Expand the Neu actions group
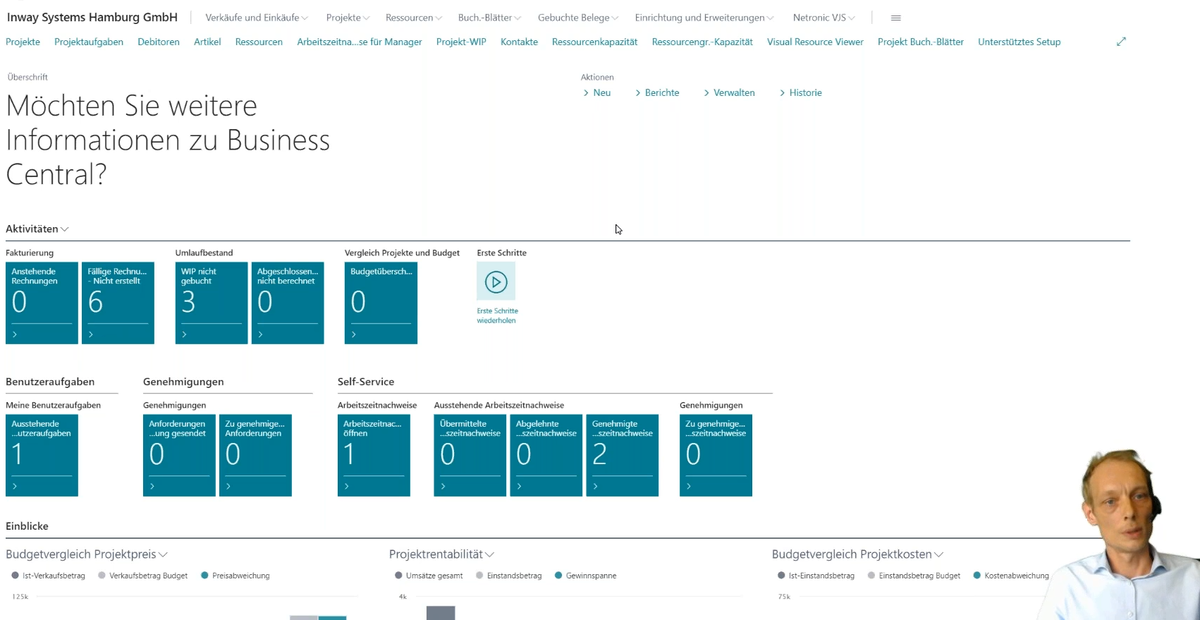The width and height of the screenshot is (1200, 620). pos(597,93)
